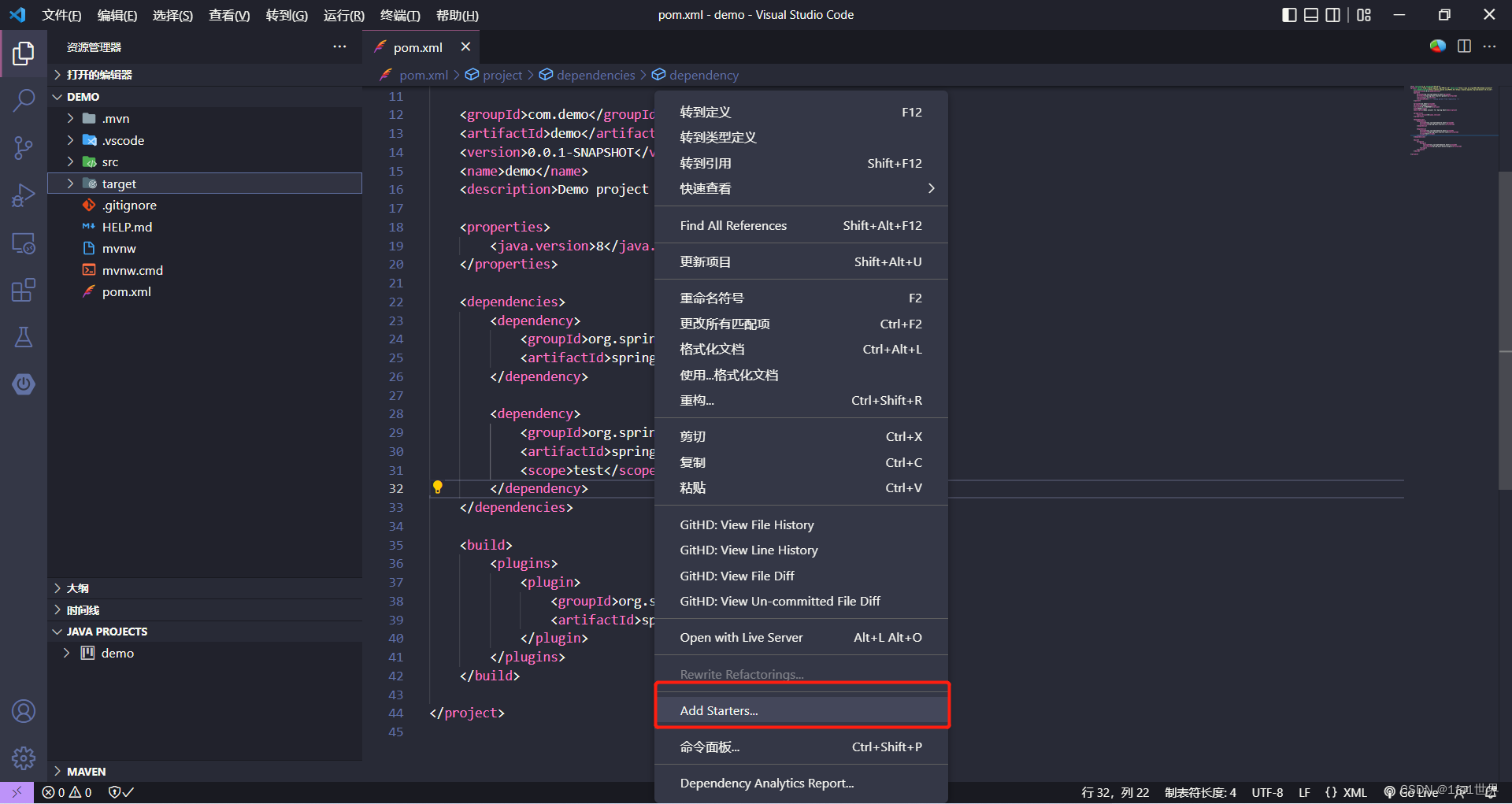Open pom.xml in the file explorer
This screenshot has height=804, width=1512.
pos(205,291)
